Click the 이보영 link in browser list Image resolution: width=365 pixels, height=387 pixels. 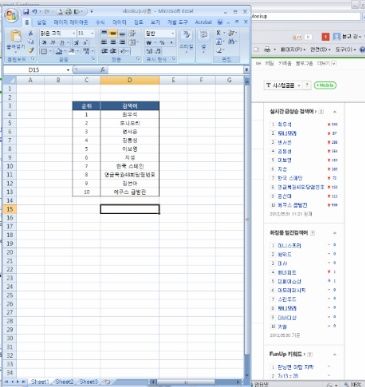tap(285, 160)
